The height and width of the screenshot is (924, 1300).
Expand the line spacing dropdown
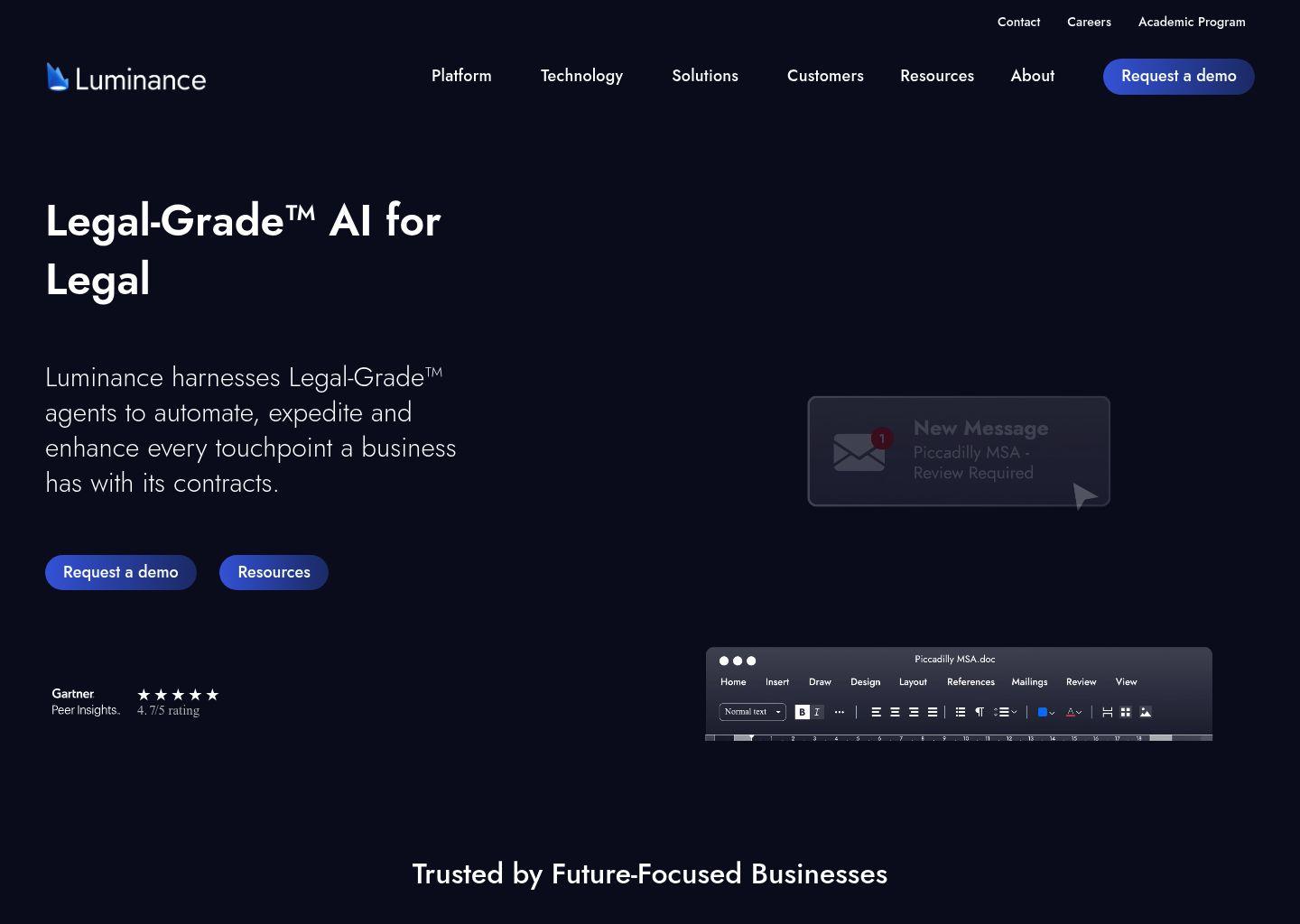[1005, 712]
